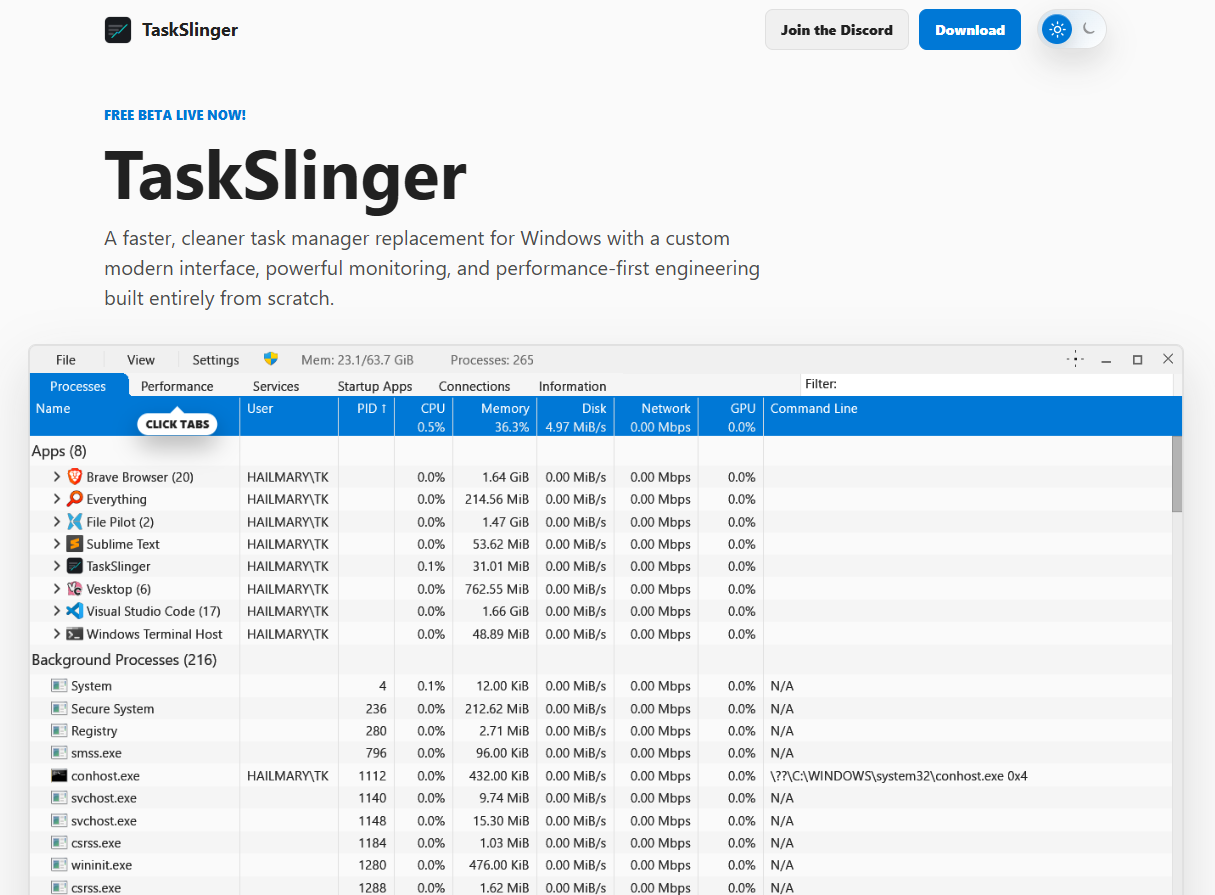Switch to the Connections tab
This screenshot has height=895, width=1215.
coord(474,386)
